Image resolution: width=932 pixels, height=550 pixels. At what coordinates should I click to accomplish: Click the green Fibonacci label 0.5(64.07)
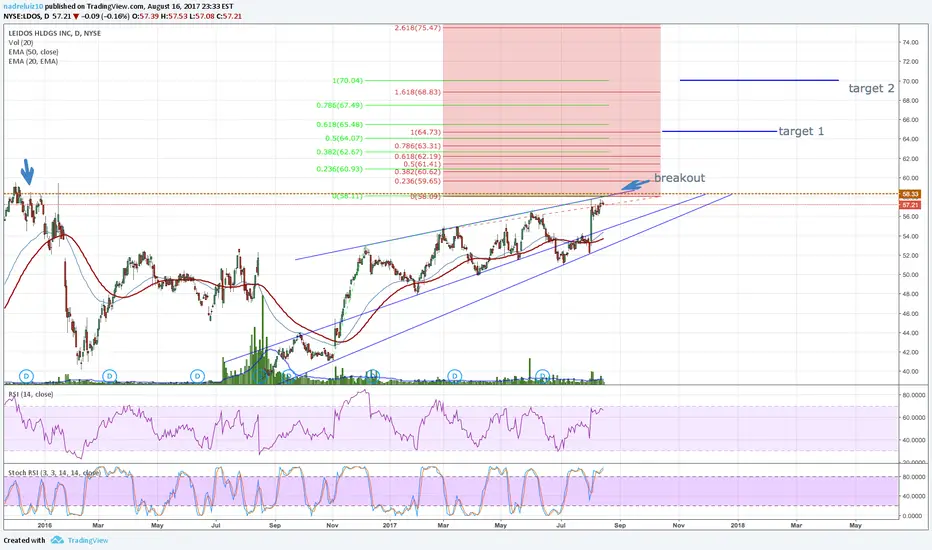344,139
